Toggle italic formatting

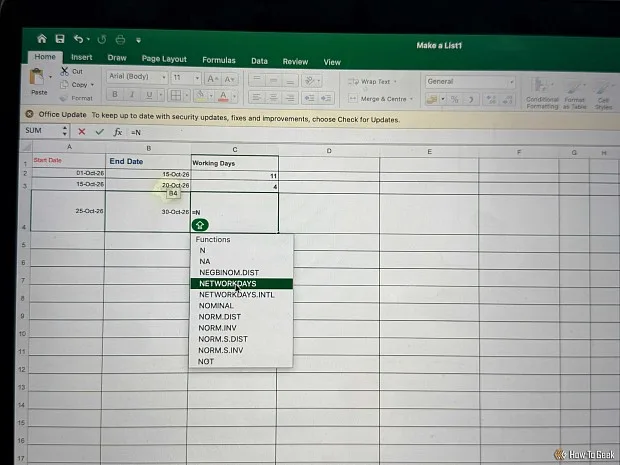[132, 95]
